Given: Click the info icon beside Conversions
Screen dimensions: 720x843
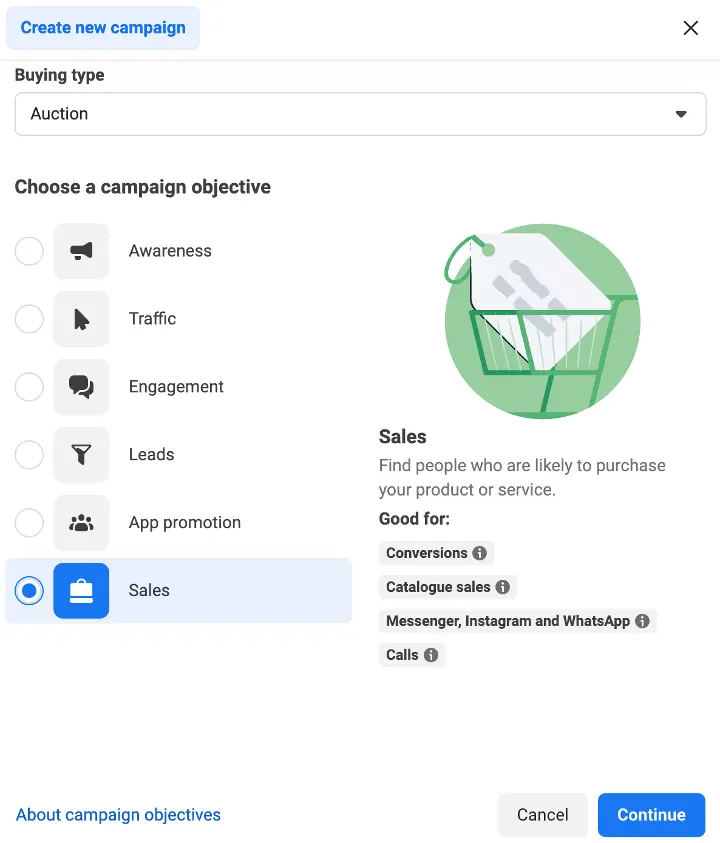Looking at the screenshot, I should coord(480,553).
